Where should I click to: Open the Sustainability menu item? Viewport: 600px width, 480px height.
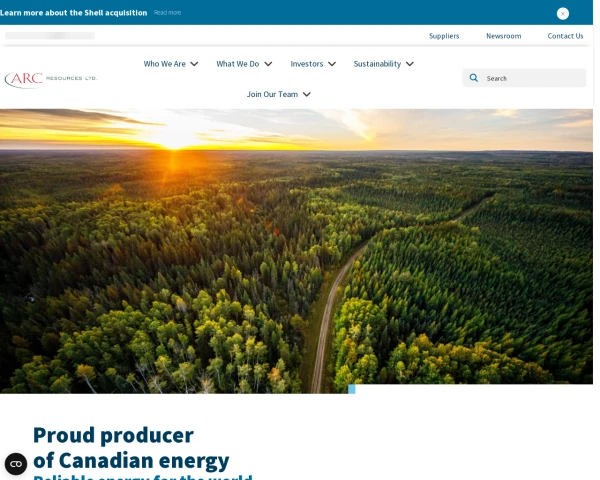coord(377,64)
